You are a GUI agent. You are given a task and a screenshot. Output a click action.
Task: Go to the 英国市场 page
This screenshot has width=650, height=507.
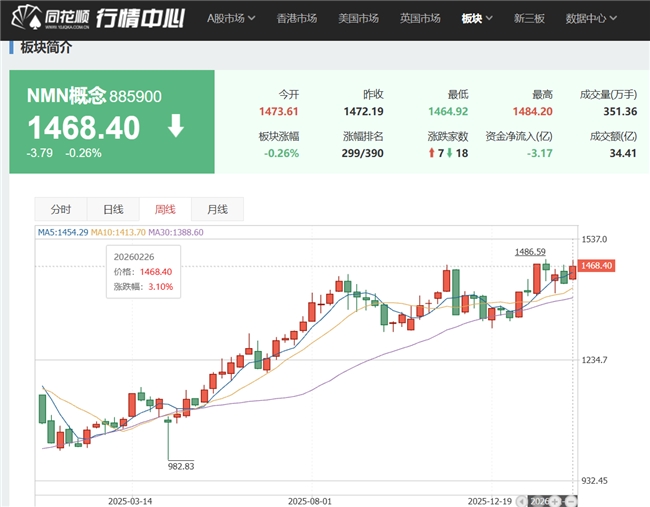click(419, 18)
